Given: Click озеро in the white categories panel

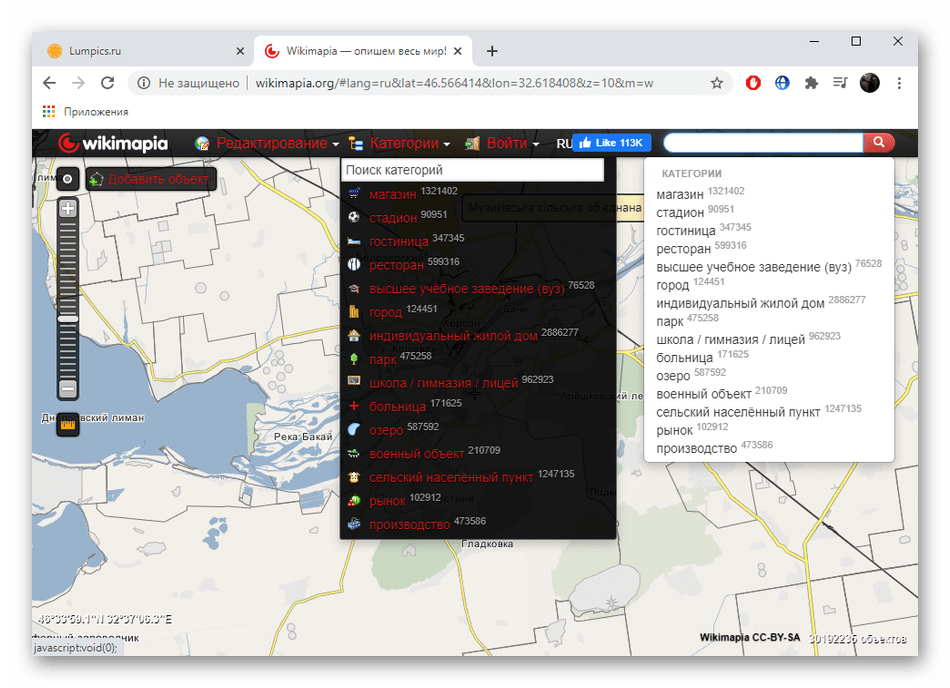Looking at the screenshot, I should (x=673, y=376).
